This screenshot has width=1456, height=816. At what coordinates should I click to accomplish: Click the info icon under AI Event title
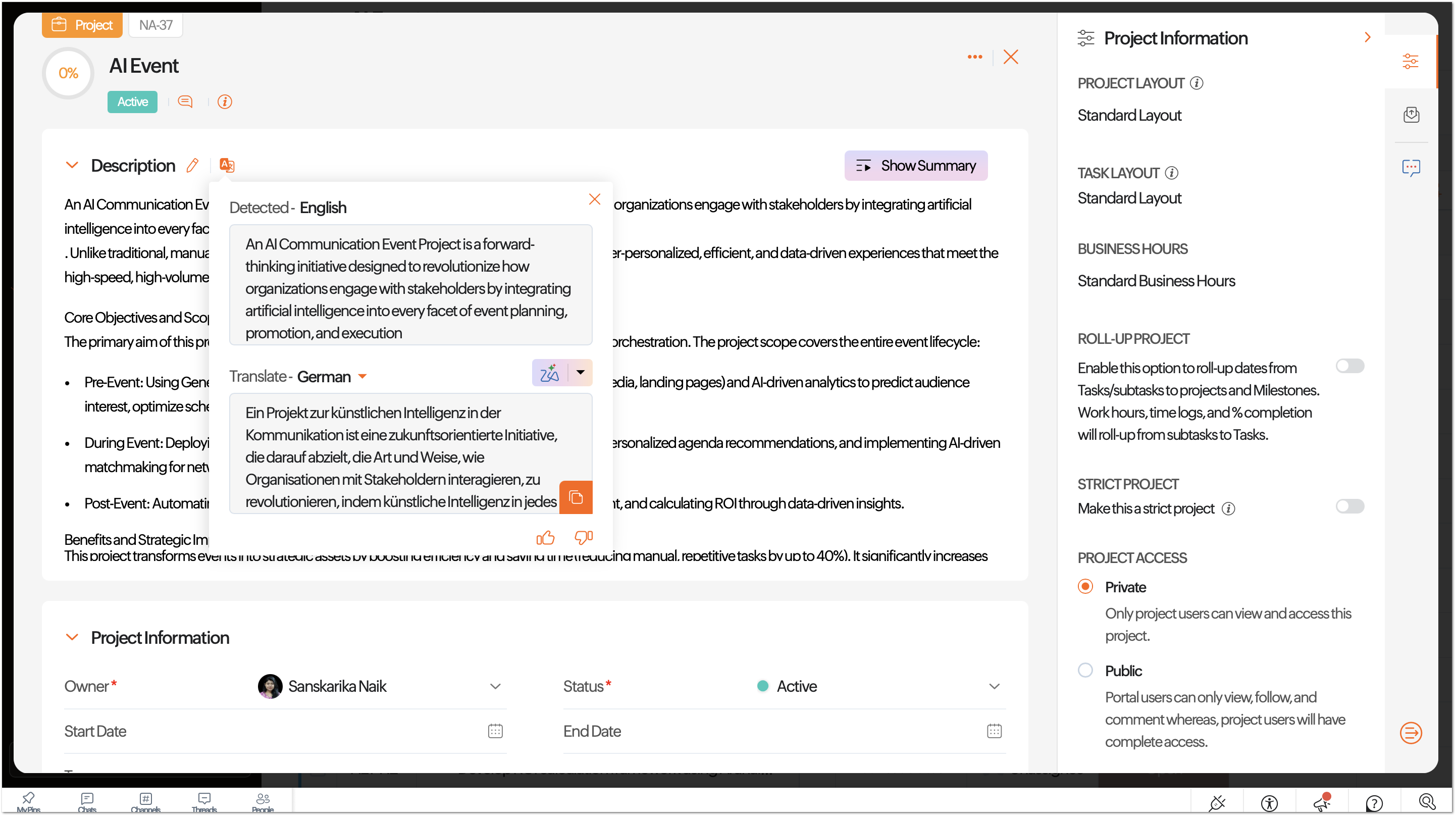[x=225, y=102]
